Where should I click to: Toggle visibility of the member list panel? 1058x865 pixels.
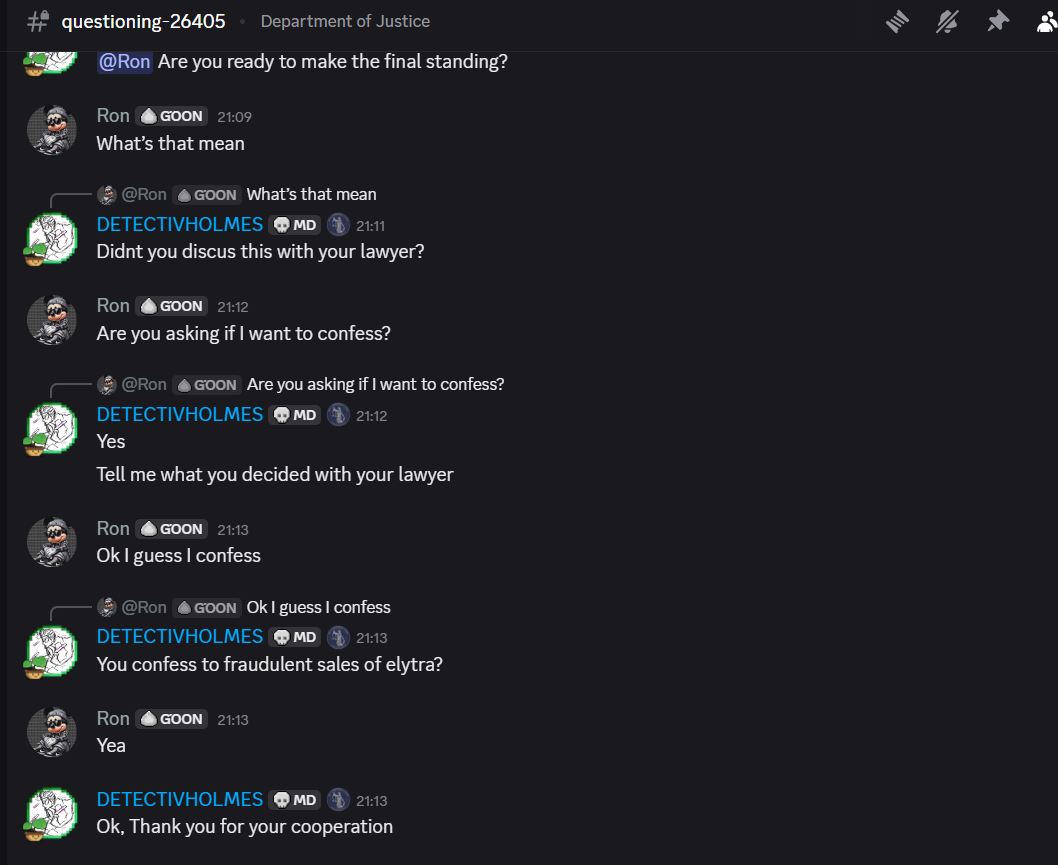tap(1046, 21)
